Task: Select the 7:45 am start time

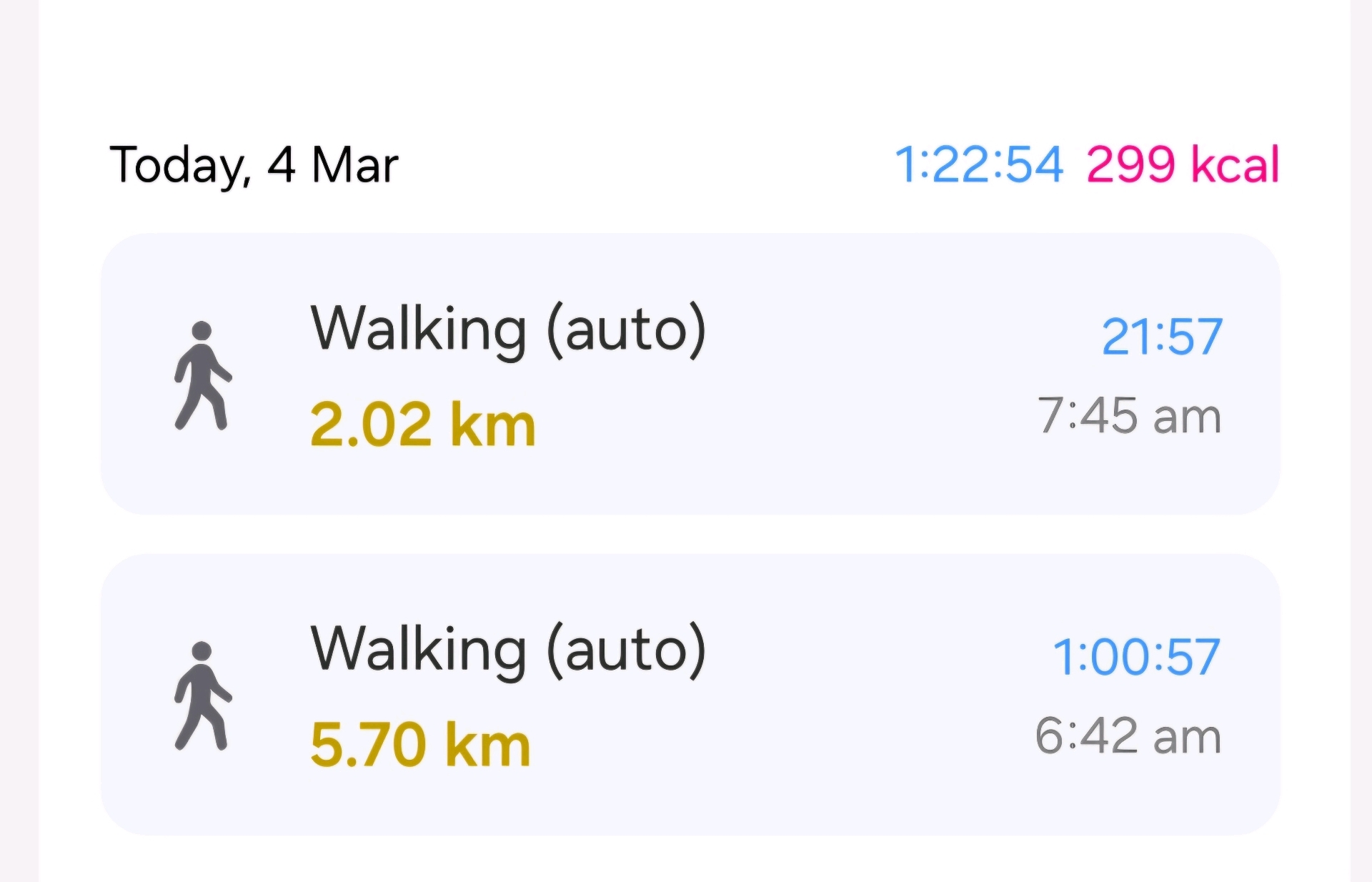Action: (1129, 415)
